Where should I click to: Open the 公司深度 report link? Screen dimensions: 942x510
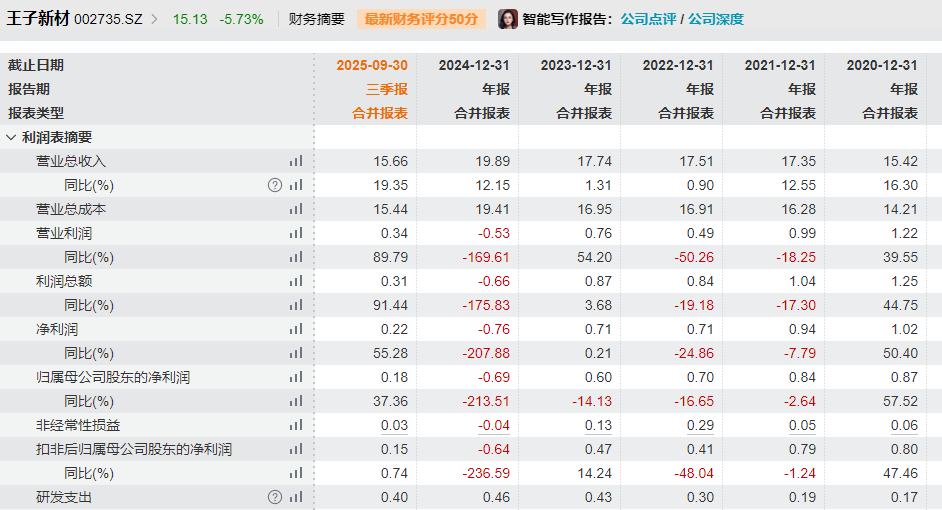pos(716,19)
